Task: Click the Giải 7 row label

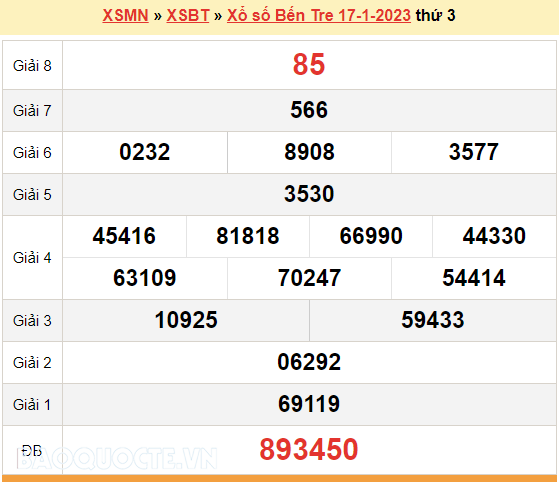Action: 32,111
